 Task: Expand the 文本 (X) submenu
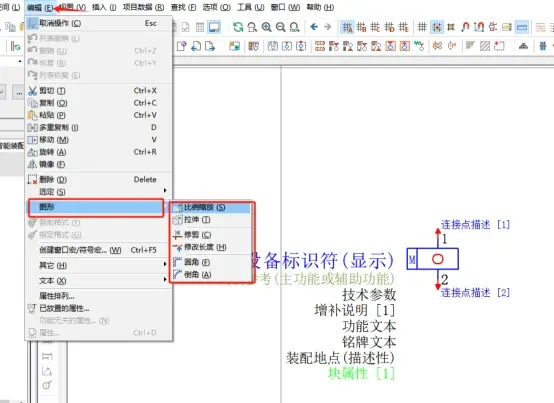click(x=98, y=280)
